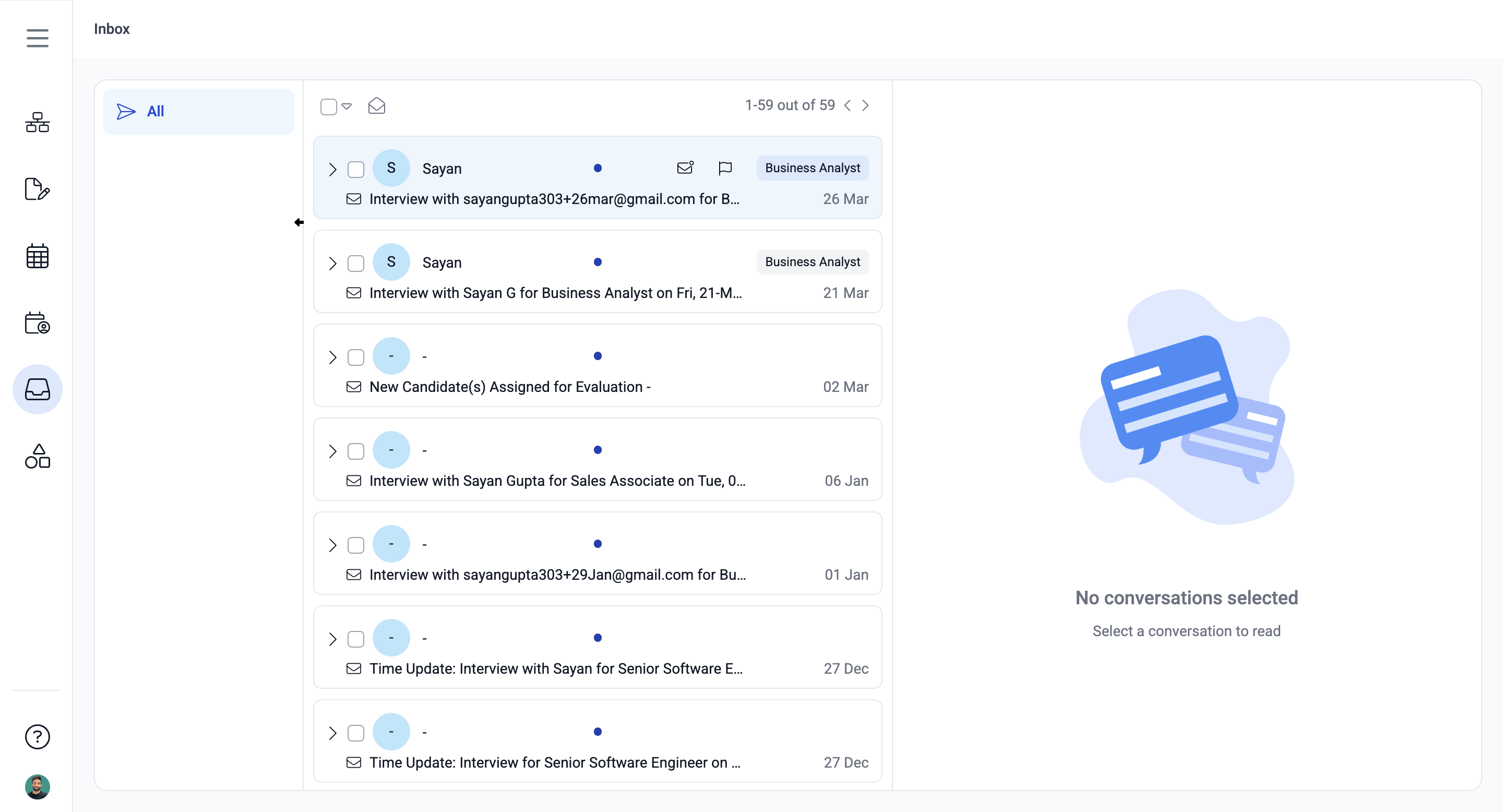Expand the Time Update Senior Software Engineer thread

tap(332, 733)
